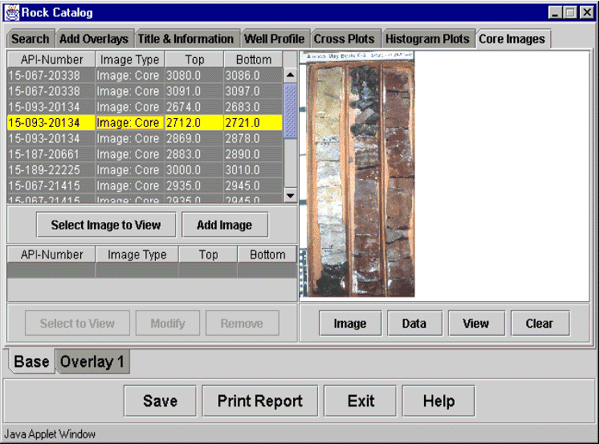The height and width of the screenshot is (444, 600).
Task: Click the disabled Modify button
Action: pyautogui.click(x=168, y=323)
